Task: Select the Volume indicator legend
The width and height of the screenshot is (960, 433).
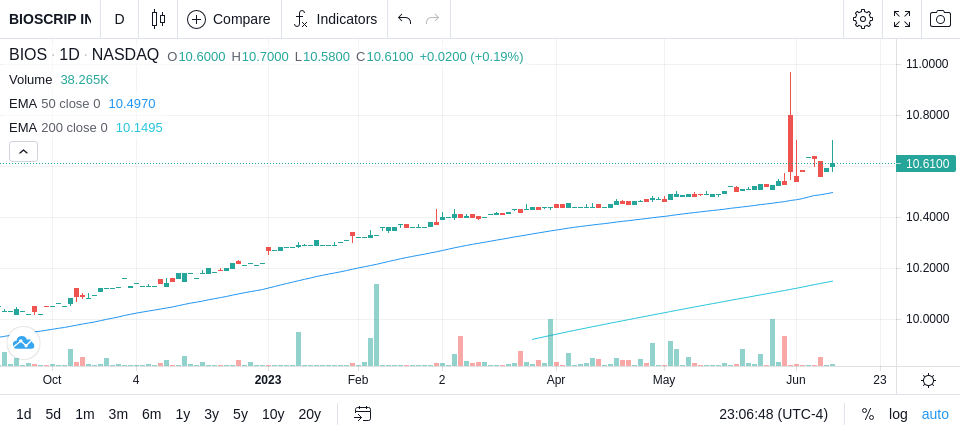Action: point(31,80)
